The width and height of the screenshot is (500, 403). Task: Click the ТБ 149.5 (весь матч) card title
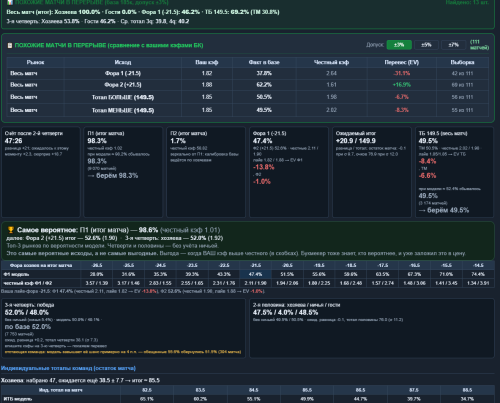tap(443, 133)
